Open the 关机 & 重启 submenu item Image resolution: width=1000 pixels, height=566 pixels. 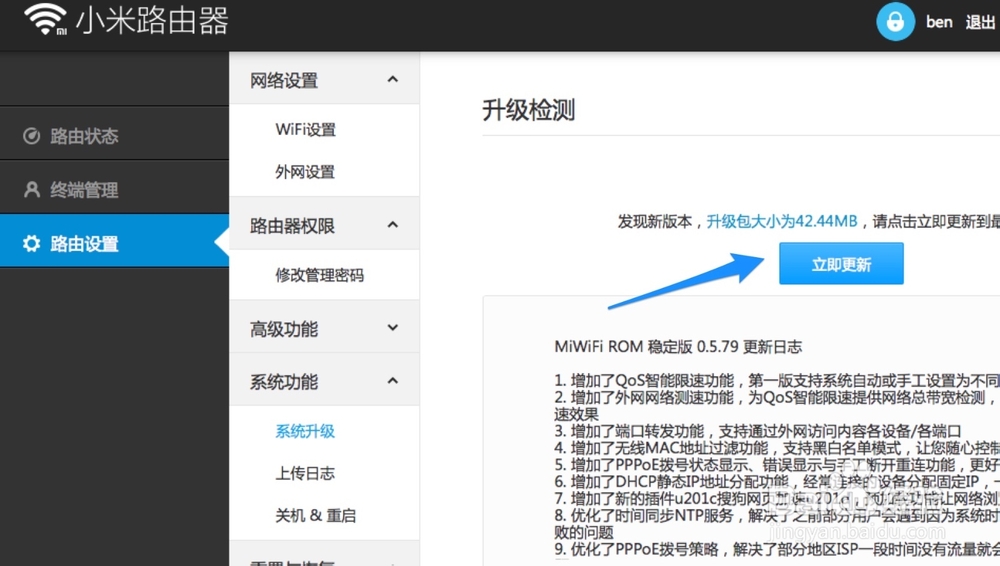tap(316, 516)
